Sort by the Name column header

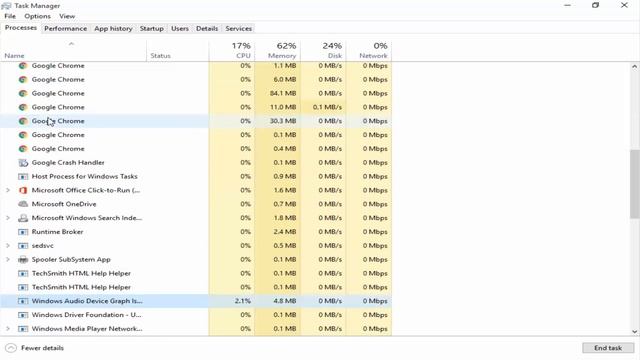pyautogui.click(x=74, y=51)
